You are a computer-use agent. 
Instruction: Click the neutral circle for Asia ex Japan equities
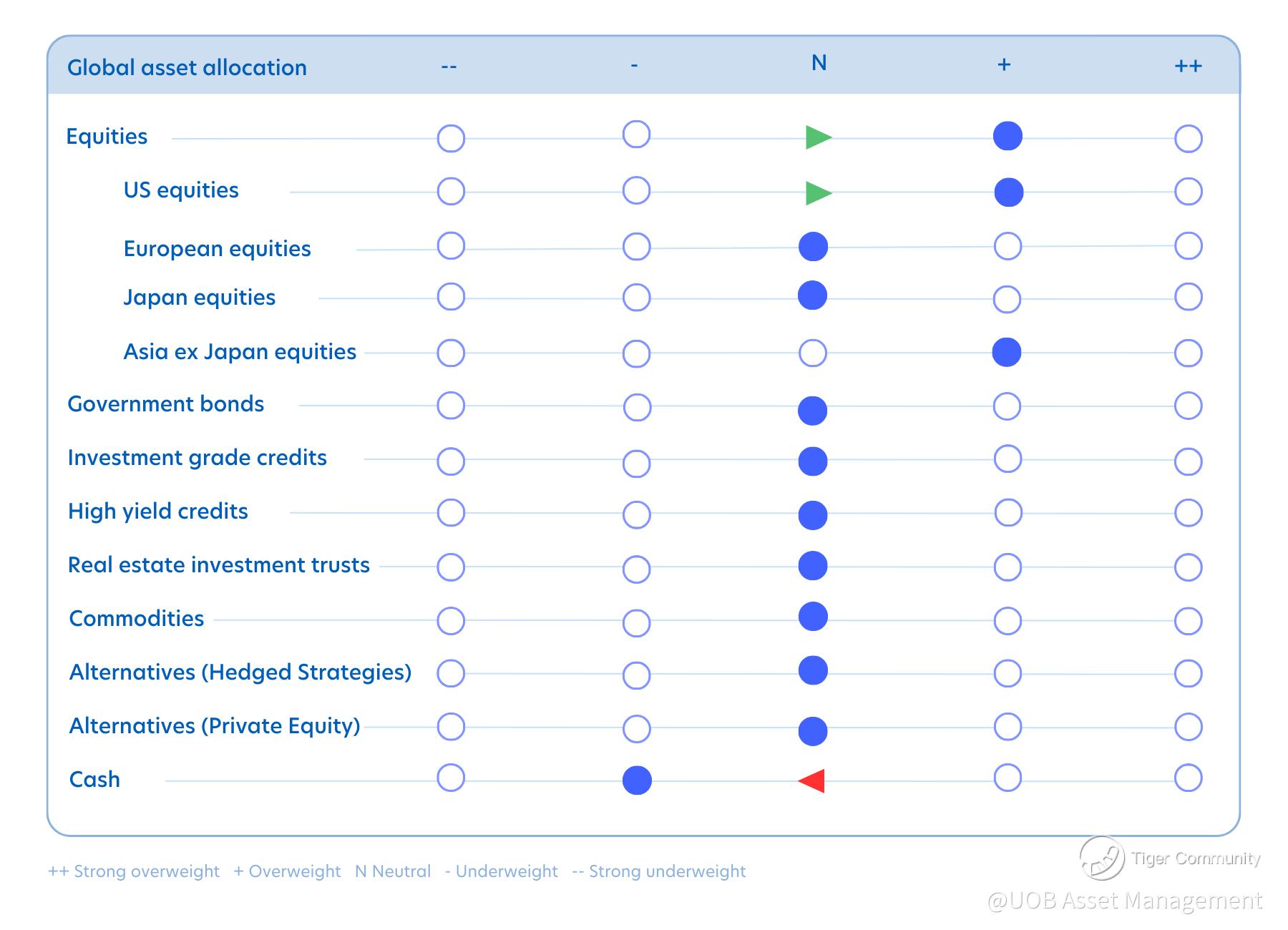click(x=813, y=353)
